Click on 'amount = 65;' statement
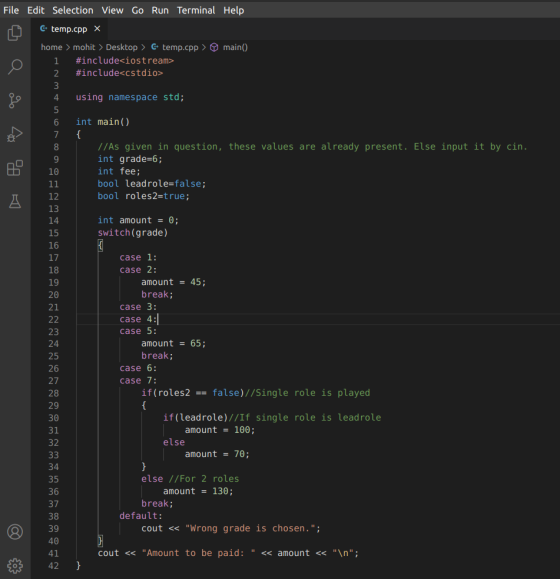560x579 pixels. coord(174,343)
